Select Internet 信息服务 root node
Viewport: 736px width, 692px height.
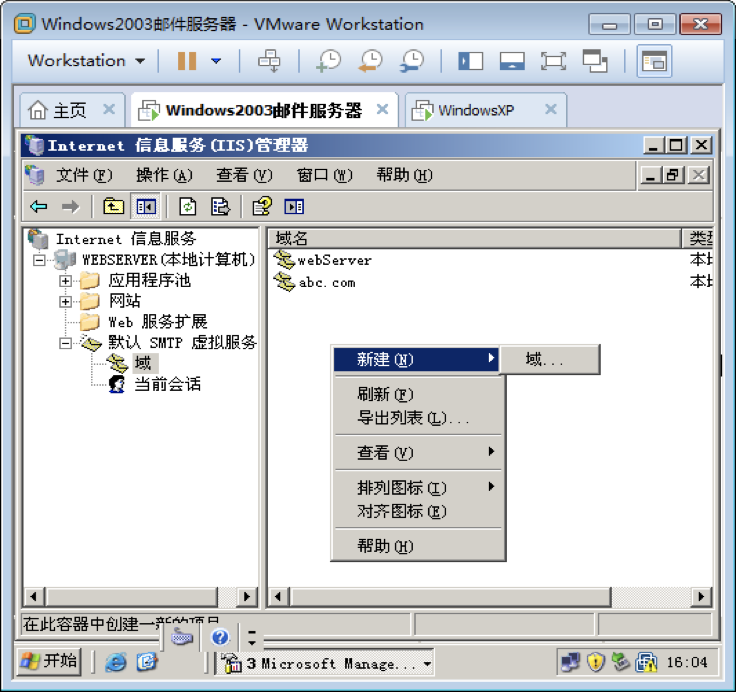(126, 239)
